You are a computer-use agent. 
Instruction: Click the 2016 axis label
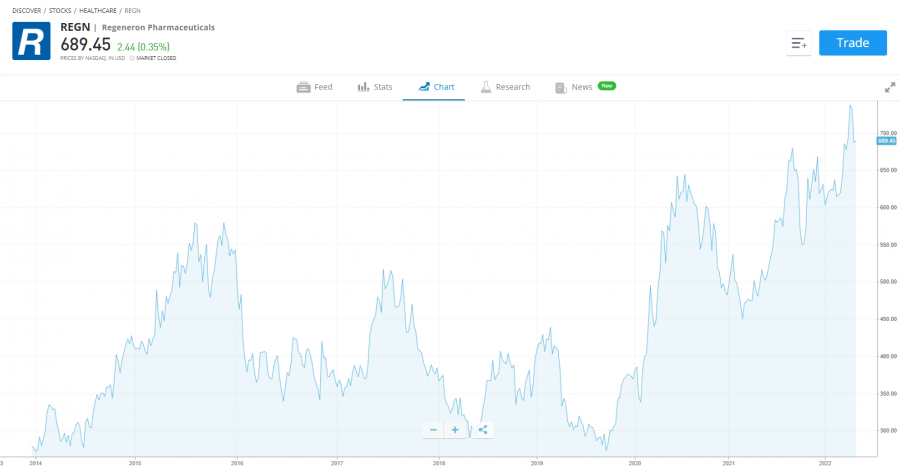point(236,463)
